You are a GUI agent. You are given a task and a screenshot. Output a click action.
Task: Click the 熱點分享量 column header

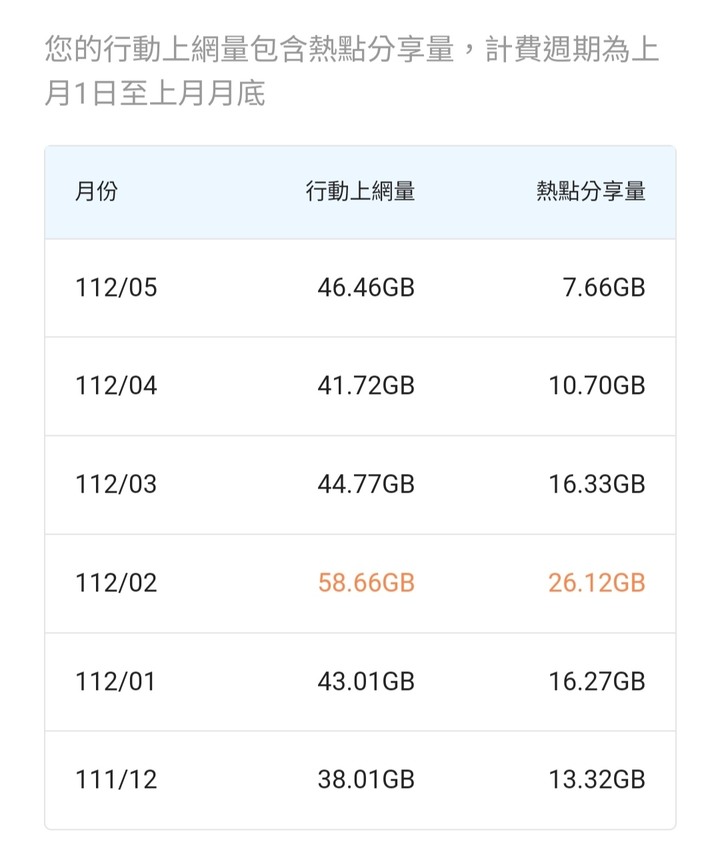(x=591, y=191)
